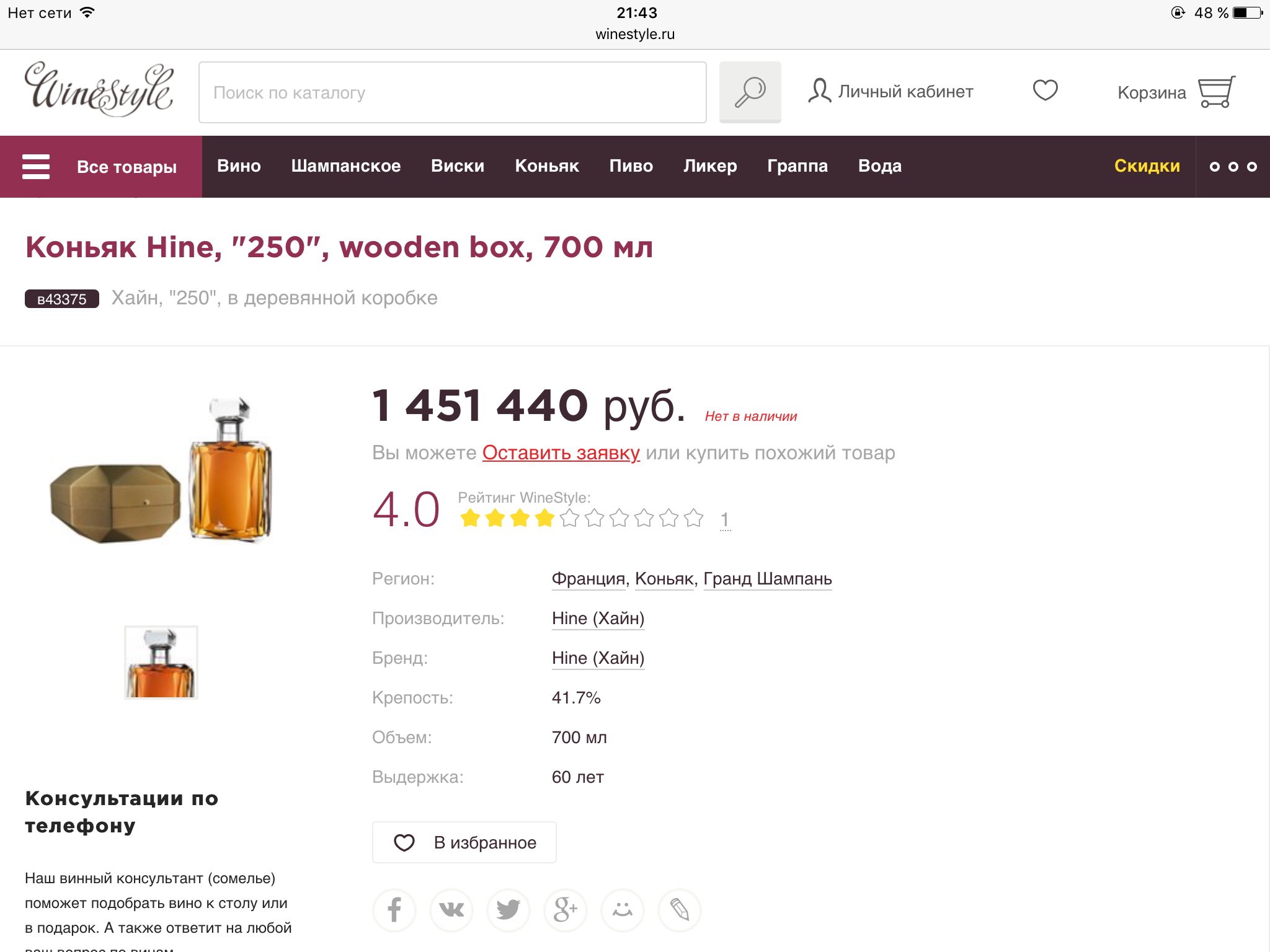Select the cognac bottle thumbnail image
Image resolution: width=1270 pixels, height=952 pixels.
(161, 663)
